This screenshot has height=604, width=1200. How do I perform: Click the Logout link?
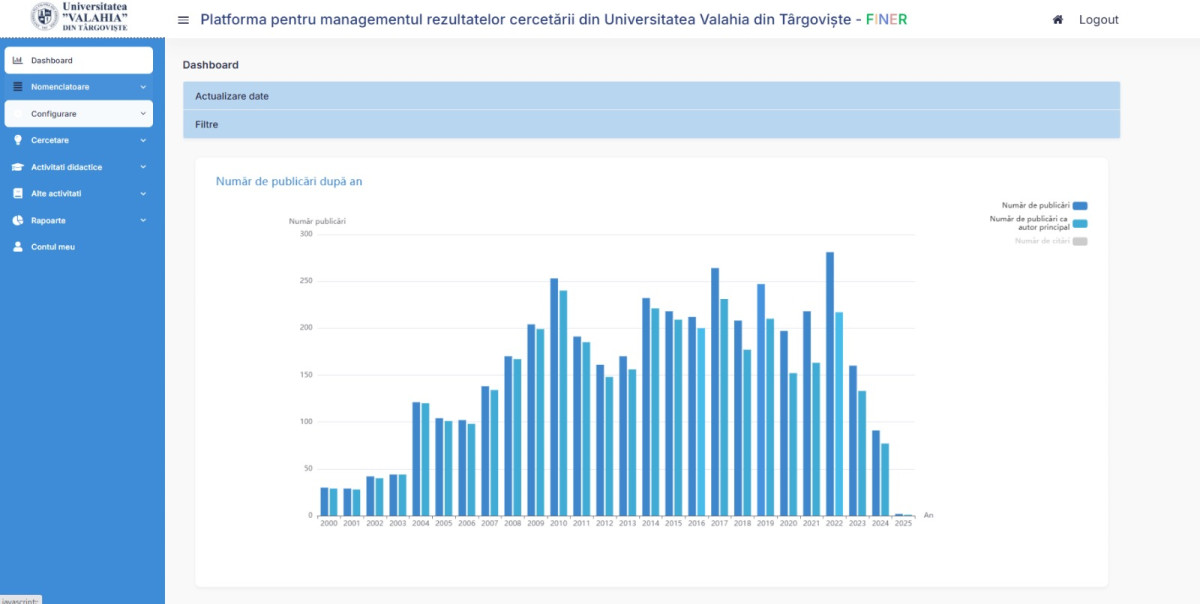point(1098,20)
